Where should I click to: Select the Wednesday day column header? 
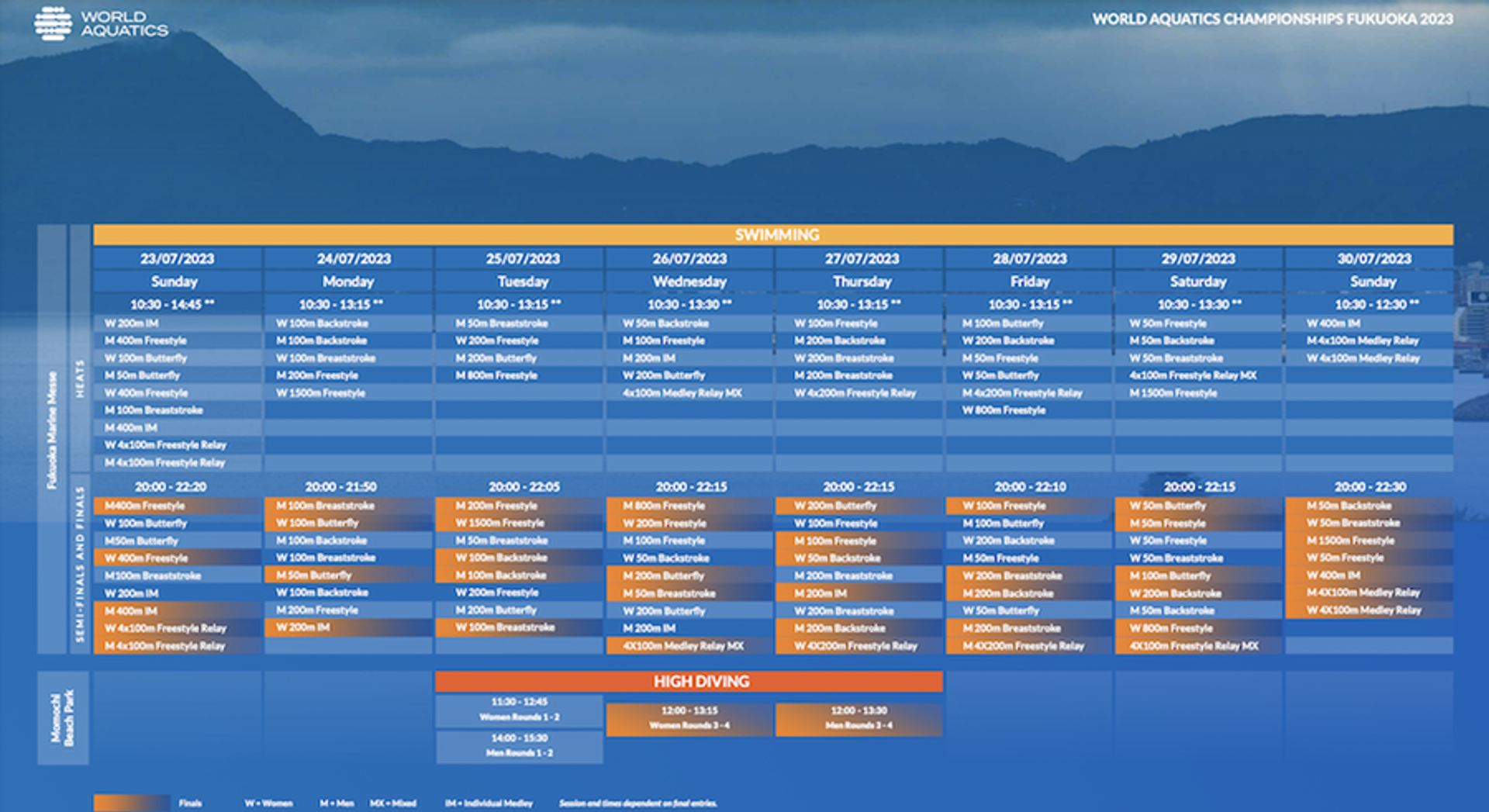click(689, 282)
